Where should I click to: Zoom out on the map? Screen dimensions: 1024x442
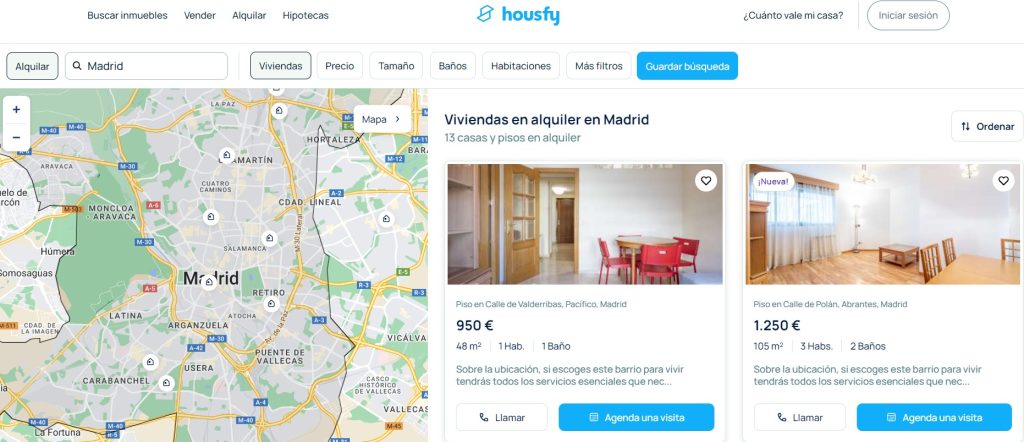[16, 137]
